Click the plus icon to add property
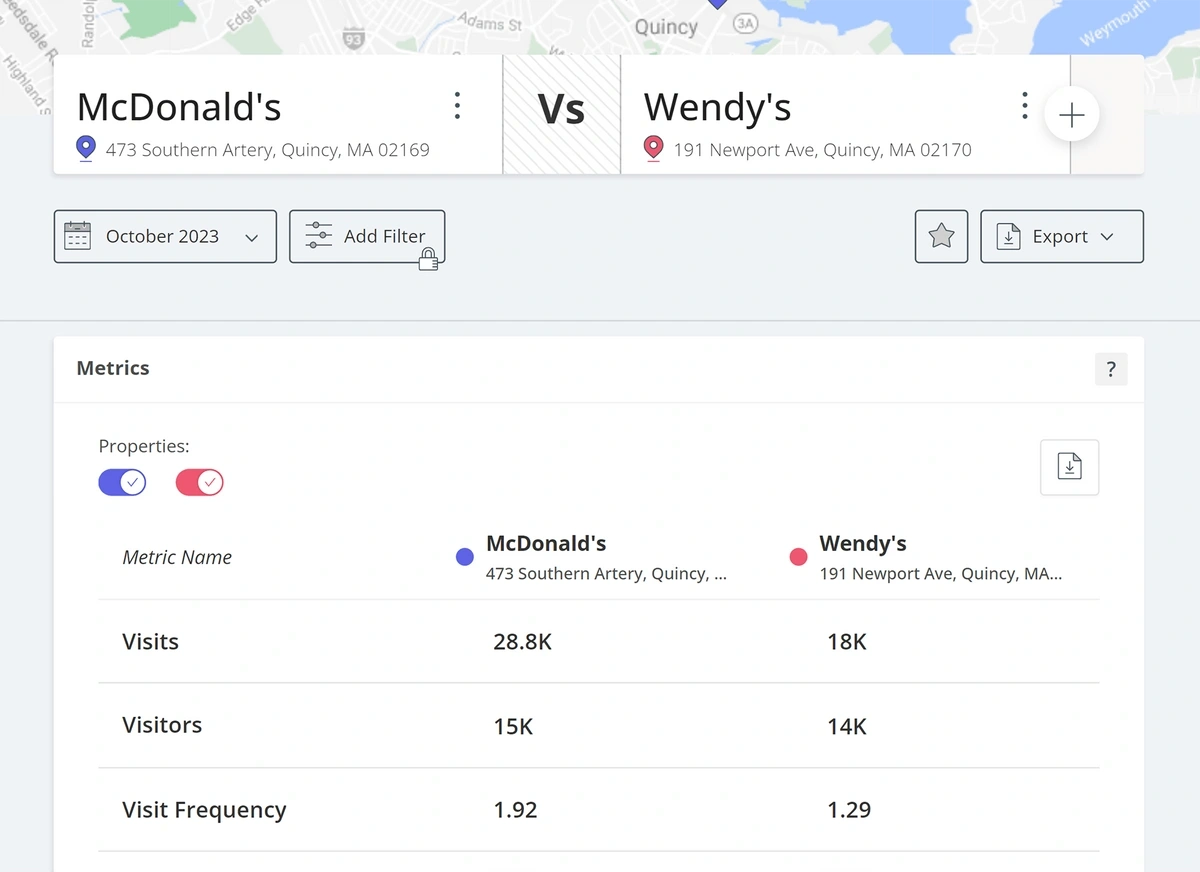1200x872 pixels. 1071,116
